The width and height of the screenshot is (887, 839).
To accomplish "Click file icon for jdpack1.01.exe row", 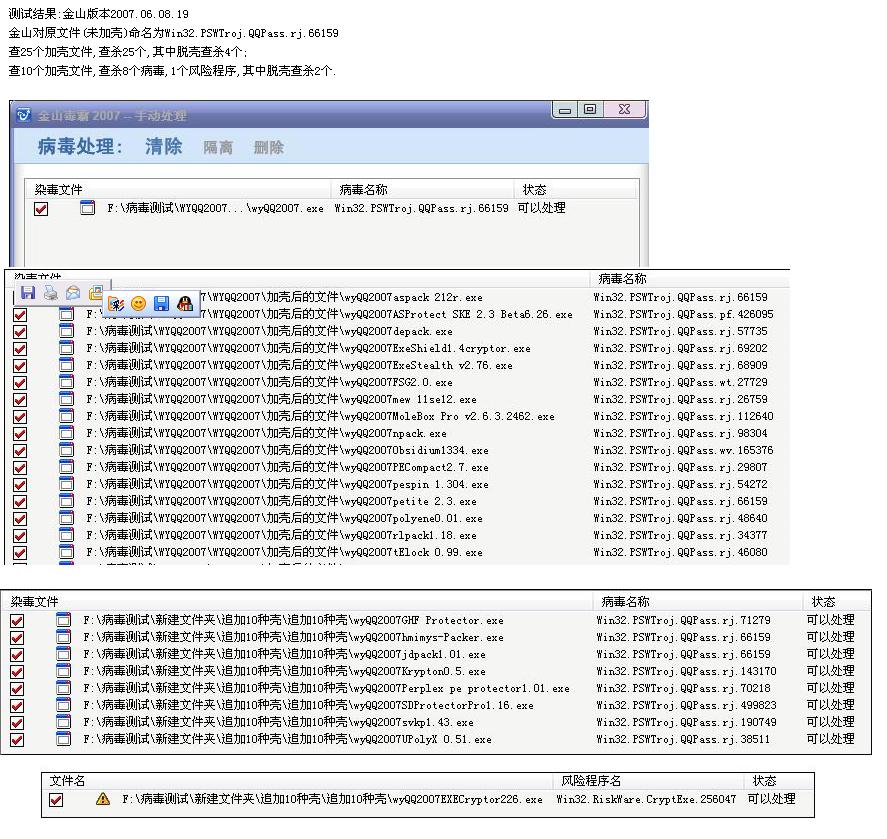I will 63,654.
